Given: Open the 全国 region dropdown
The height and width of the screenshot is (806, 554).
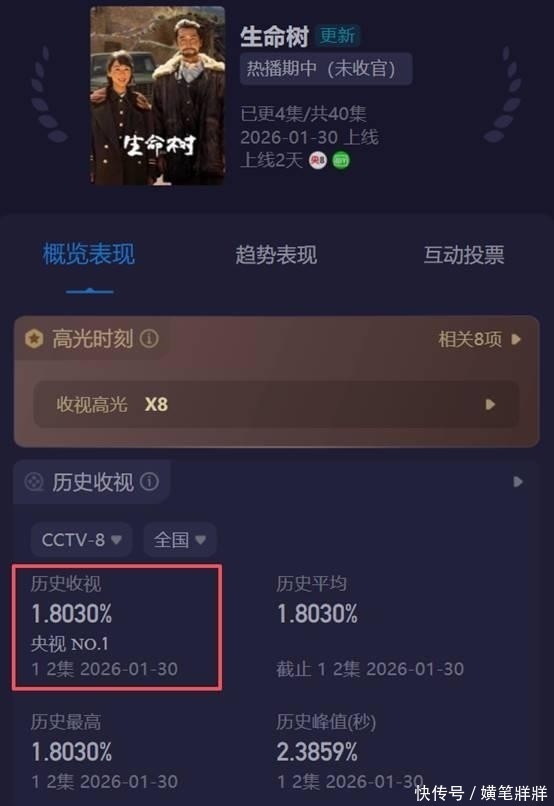Looking at the screenshot, I should [180, 540].
